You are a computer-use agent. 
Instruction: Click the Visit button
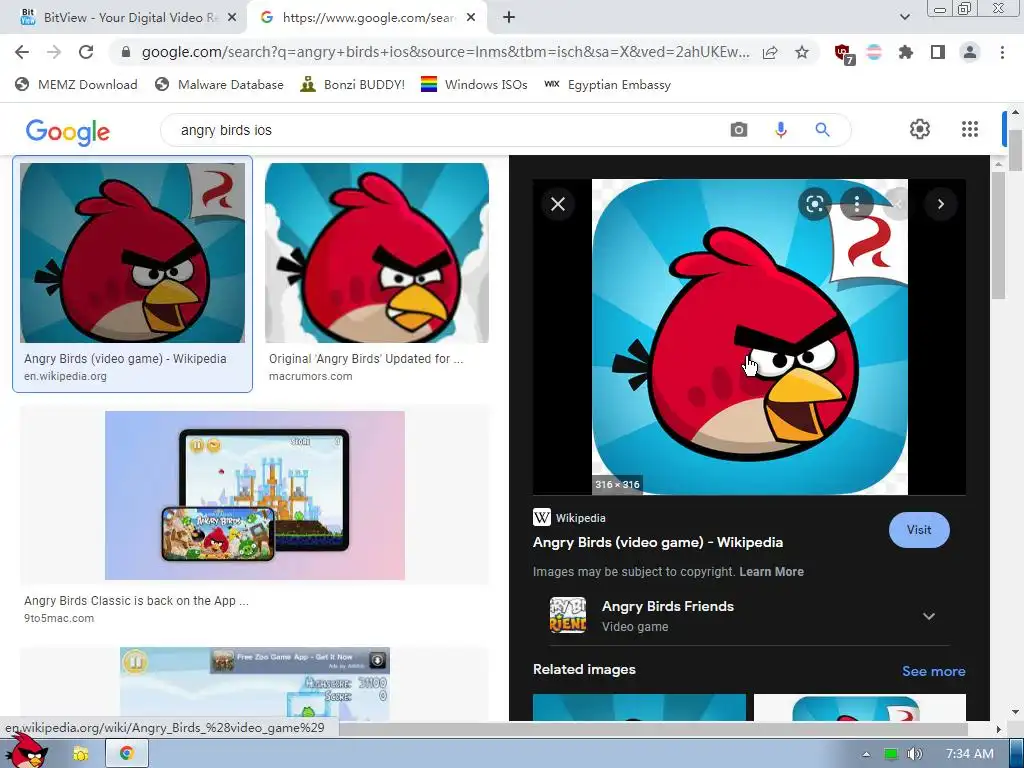point(919,530)
